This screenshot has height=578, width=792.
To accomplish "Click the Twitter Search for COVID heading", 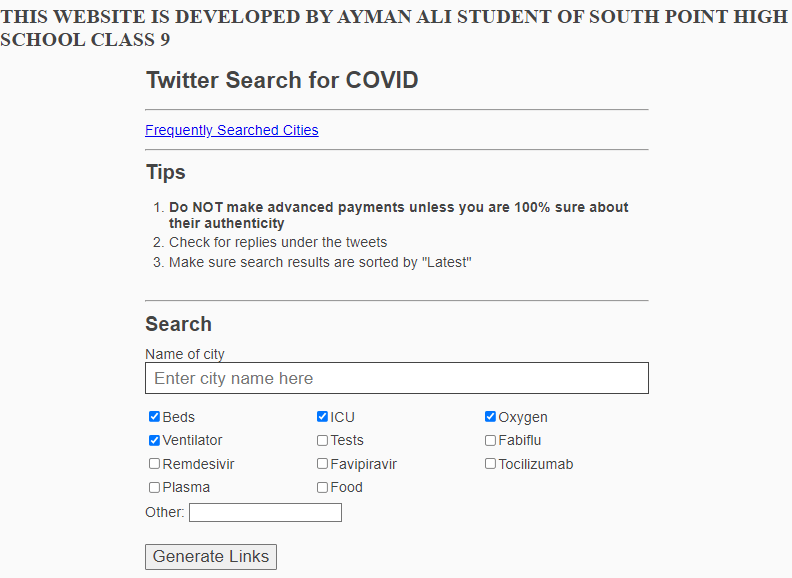I will coord(282,81).
